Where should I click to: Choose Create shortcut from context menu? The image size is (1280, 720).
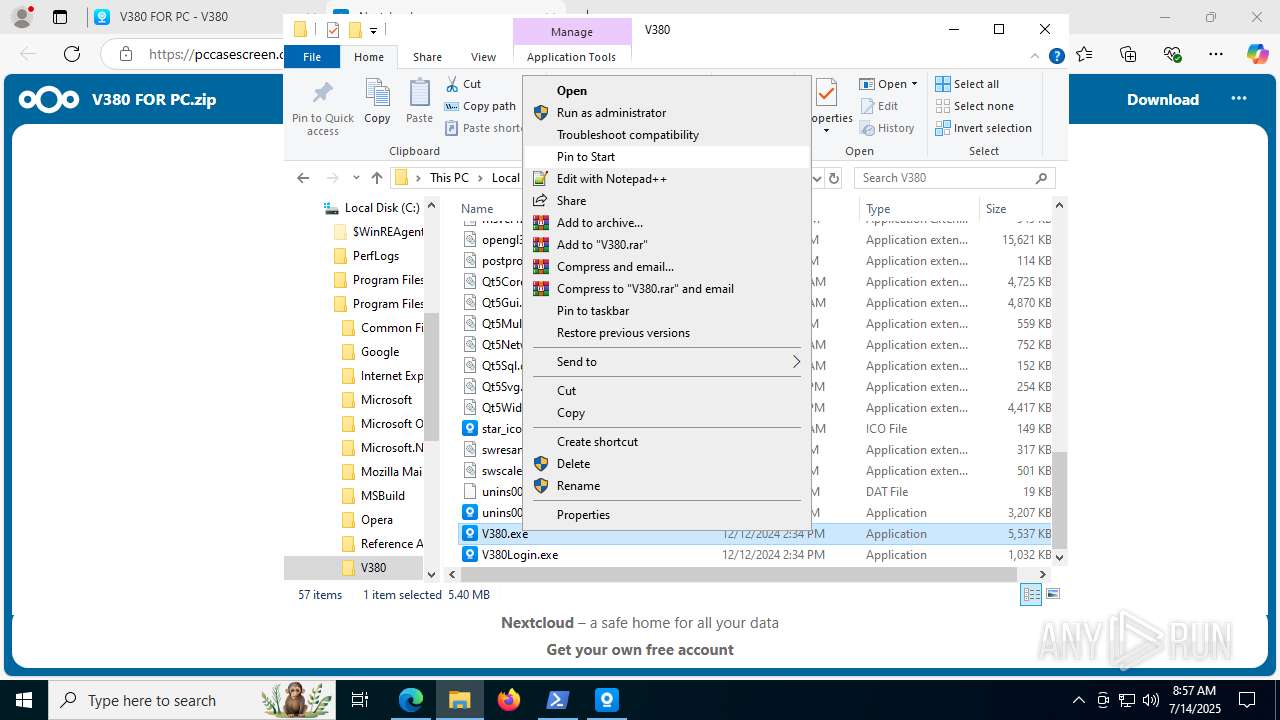coord(666,442)
